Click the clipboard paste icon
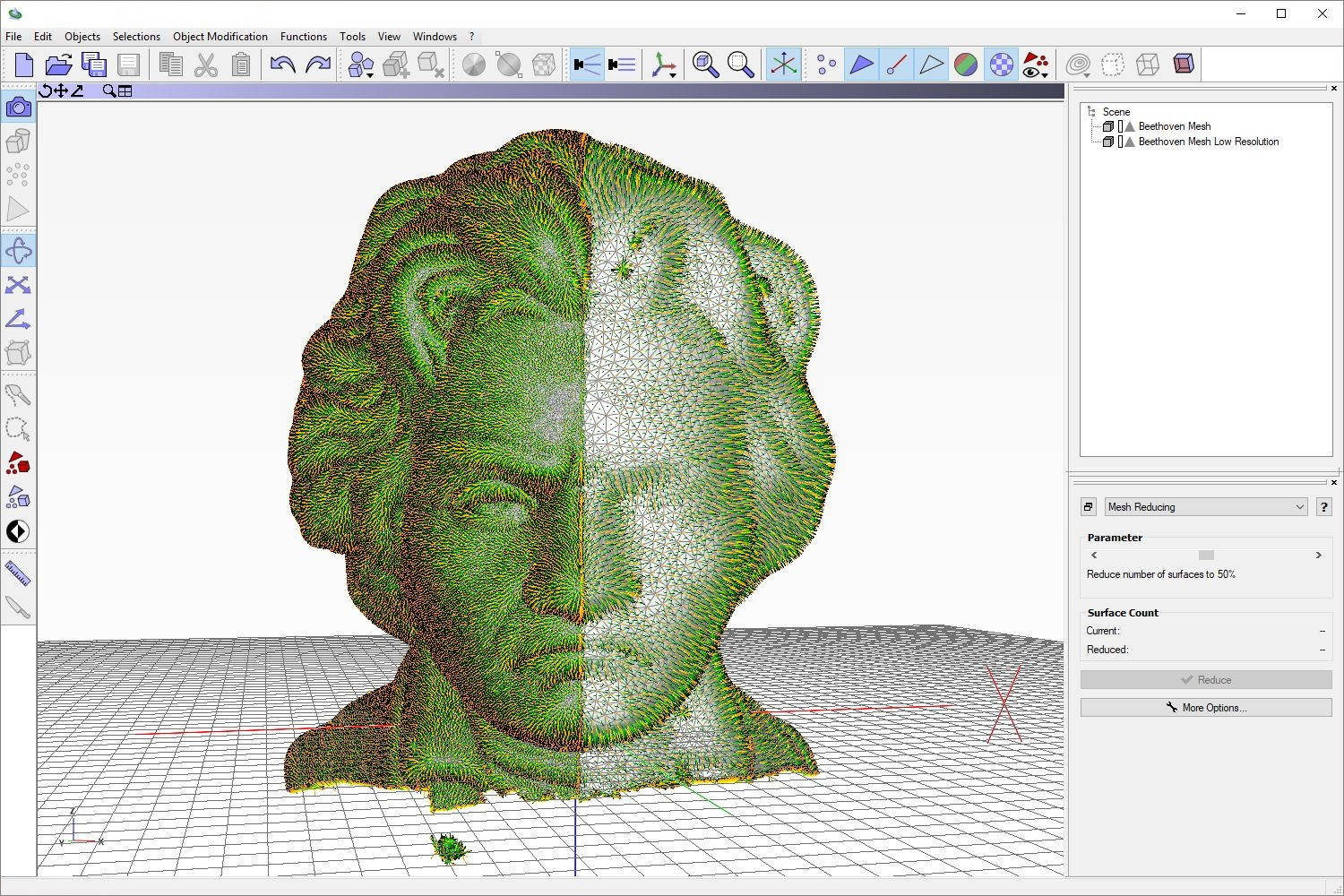Image resolution: width=1344 pixels, height=896 pixels. (240, 65)
